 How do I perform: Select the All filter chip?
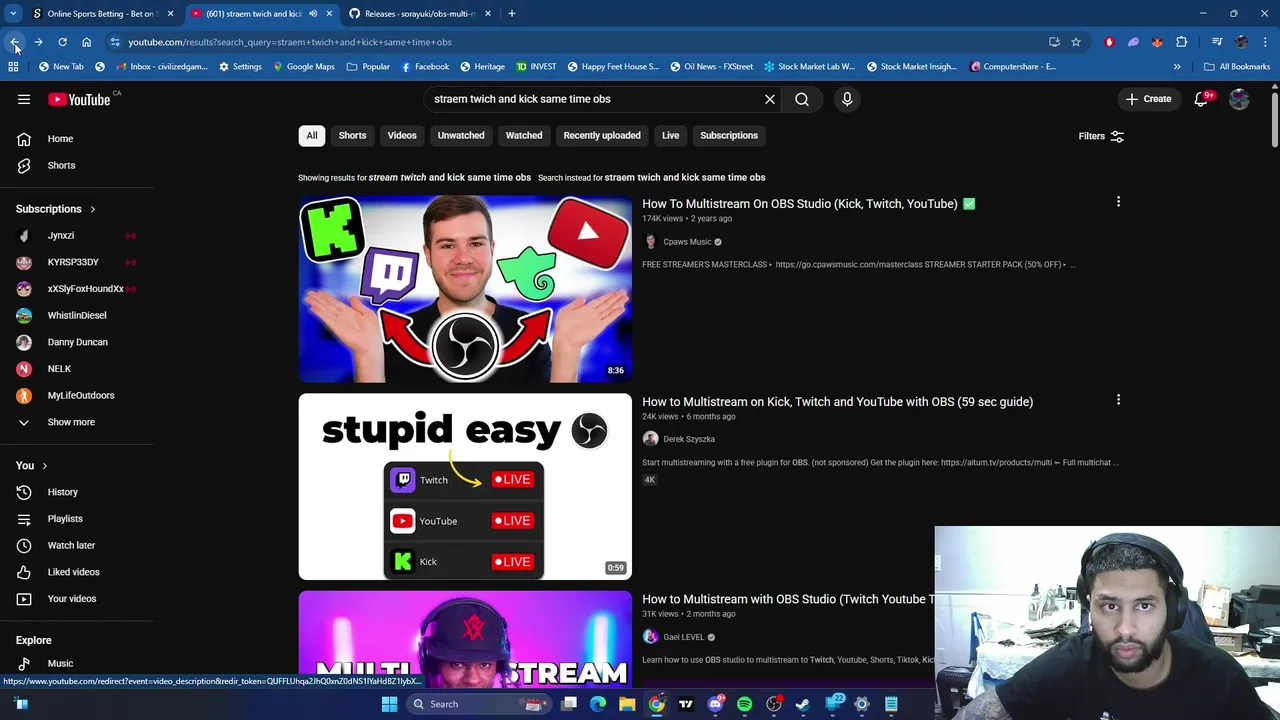312,135
